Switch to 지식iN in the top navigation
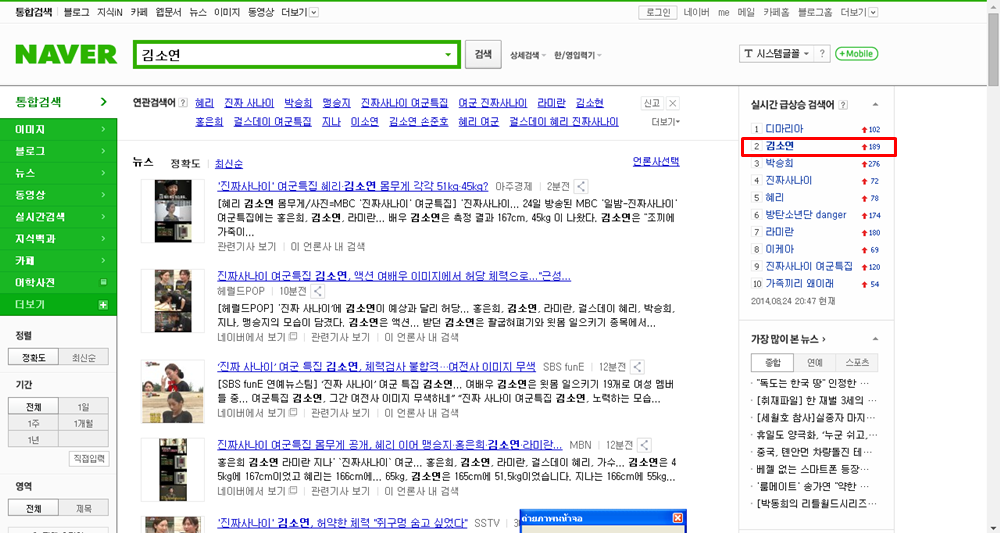Screen dimensions: 1000x533 [x=110, y=12]
